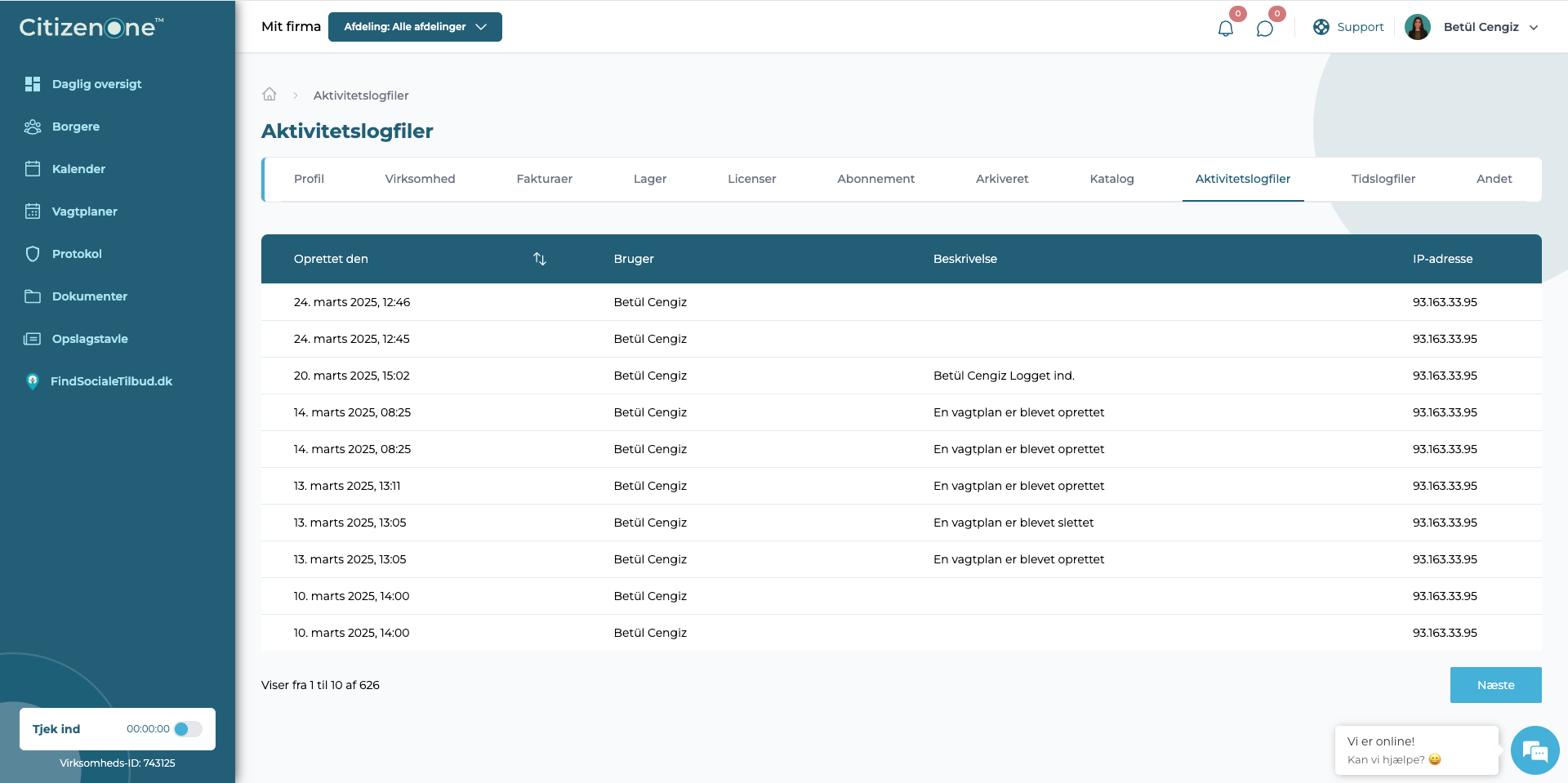Click the home breadcrumb icon
The height and width of the screenshot is (783, 1568).
tap(269, 95)
